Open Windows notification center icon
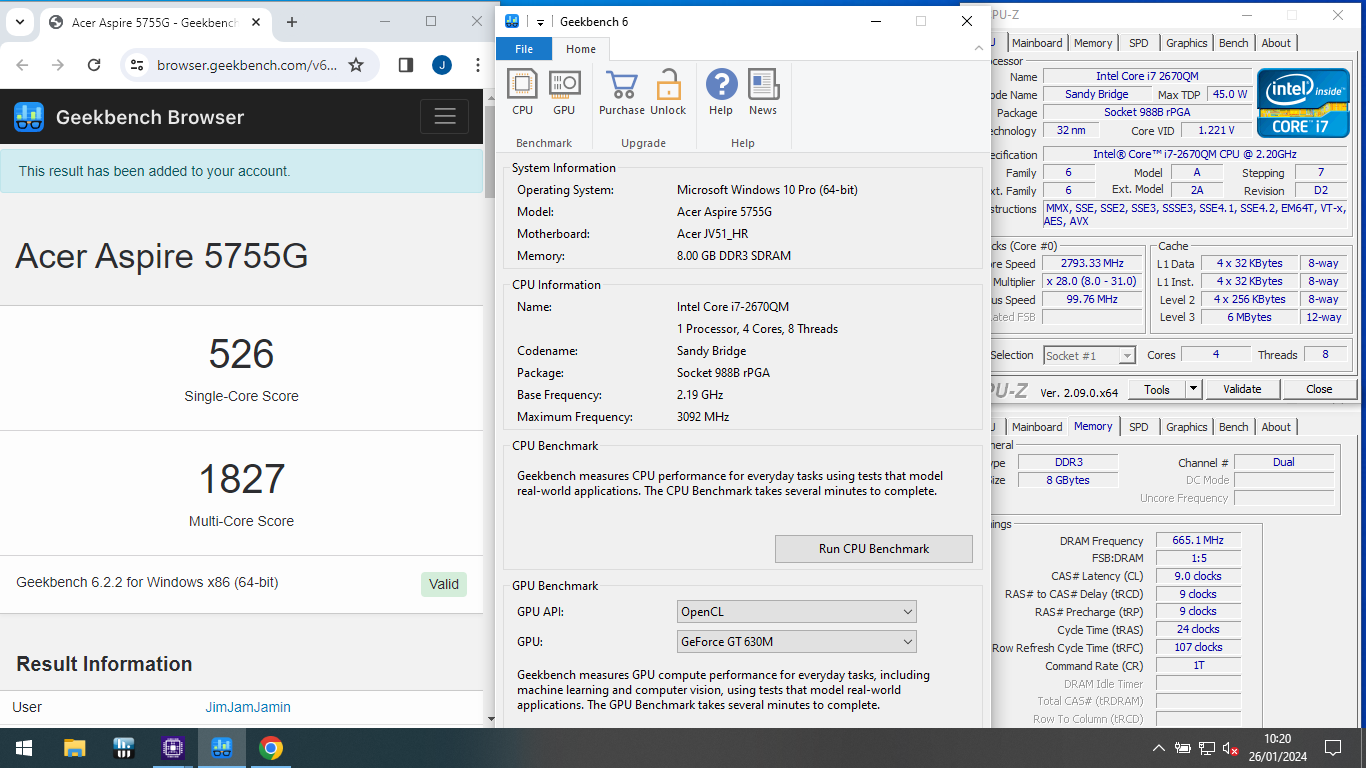The image size is (1366, 768). pos(1332,748)
